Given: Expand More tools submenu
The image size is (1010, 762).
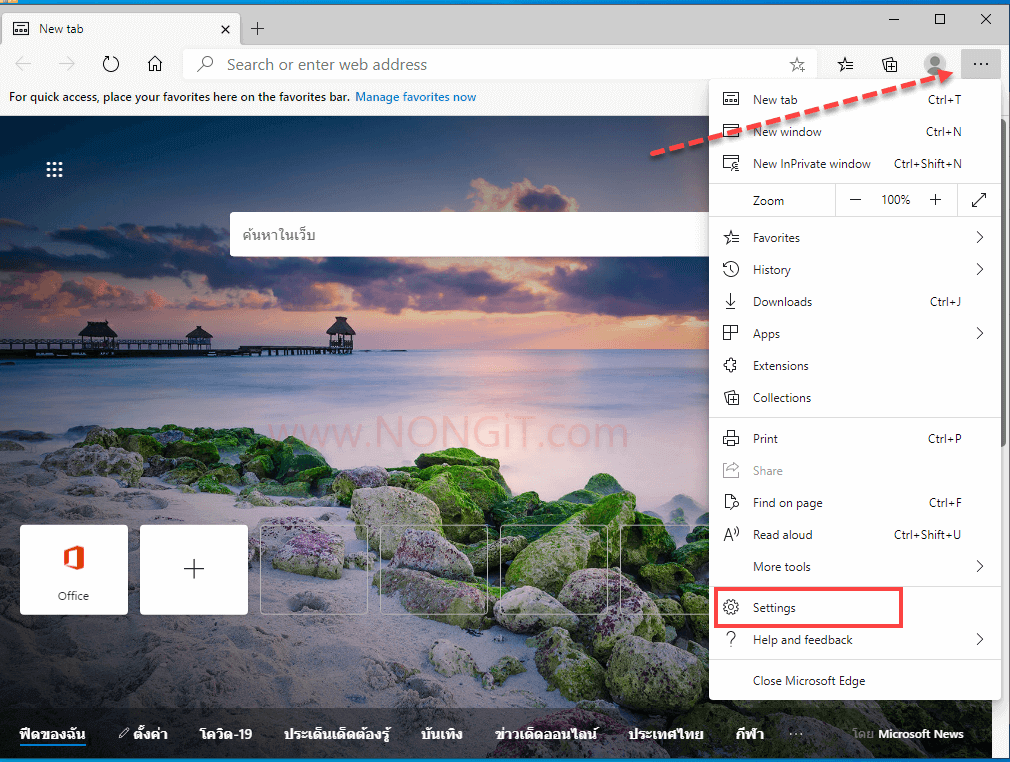Looking at the screenshot, I should (854, 567).
